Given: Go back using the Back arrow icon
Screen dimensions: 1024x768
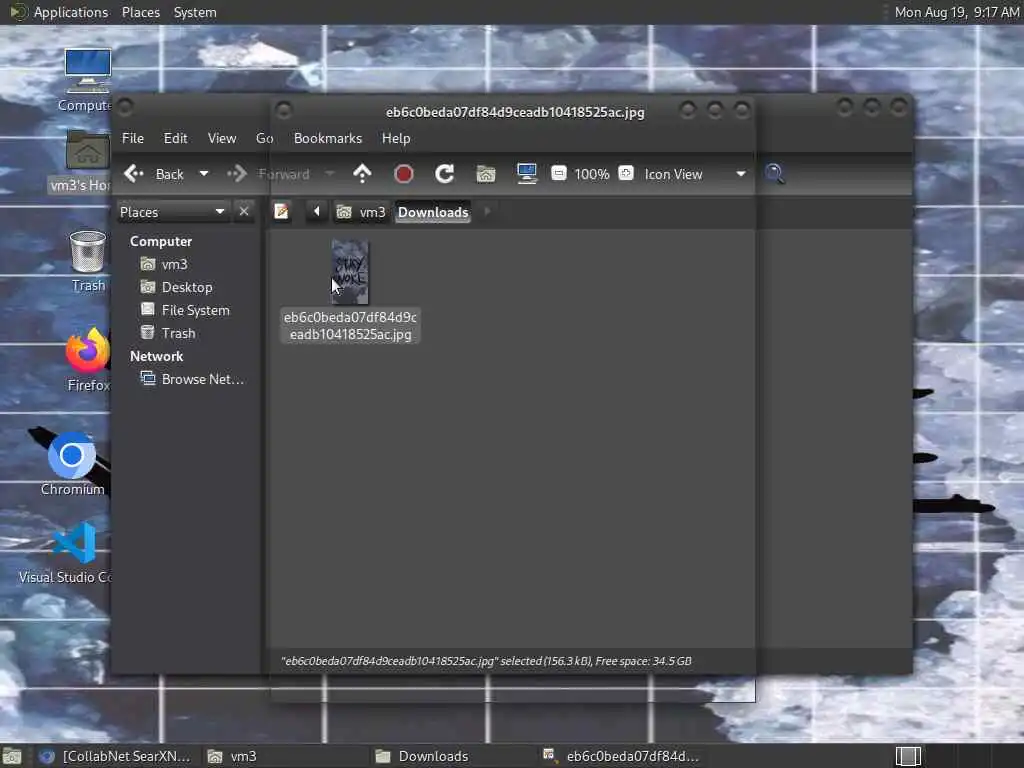Looking at the screenshot, I should point(134,174).
